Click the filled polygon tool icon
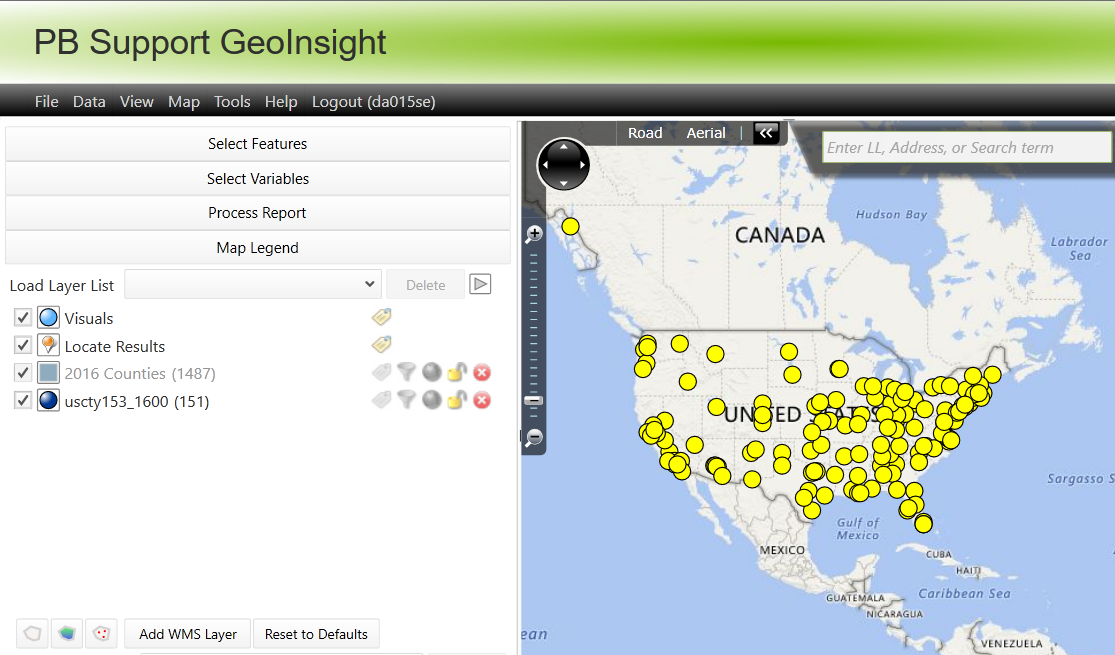This screenshot has height=655, width=1115. coord(66,633)
